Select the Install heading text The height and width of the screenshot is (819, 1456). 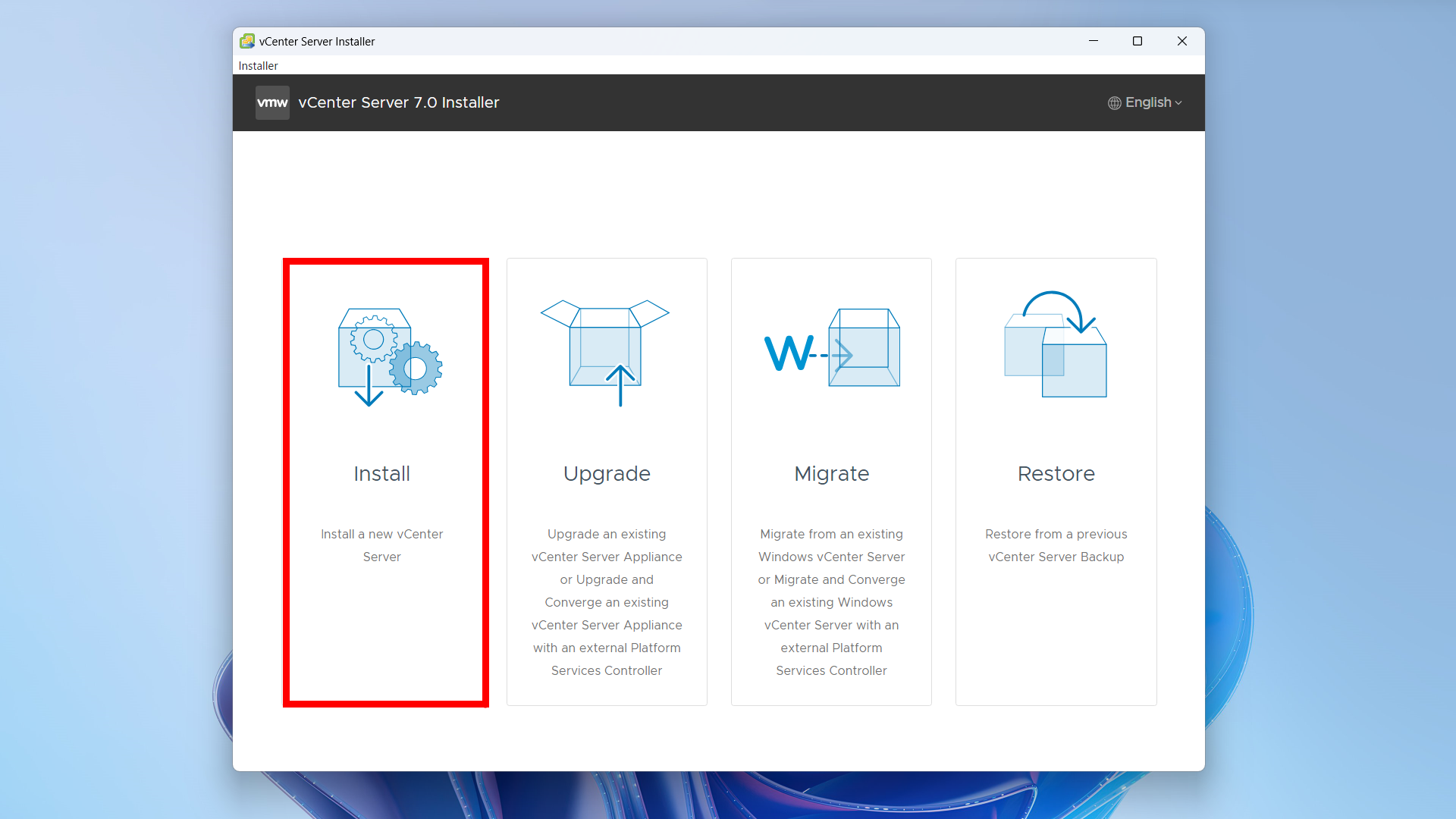[381, 473]
